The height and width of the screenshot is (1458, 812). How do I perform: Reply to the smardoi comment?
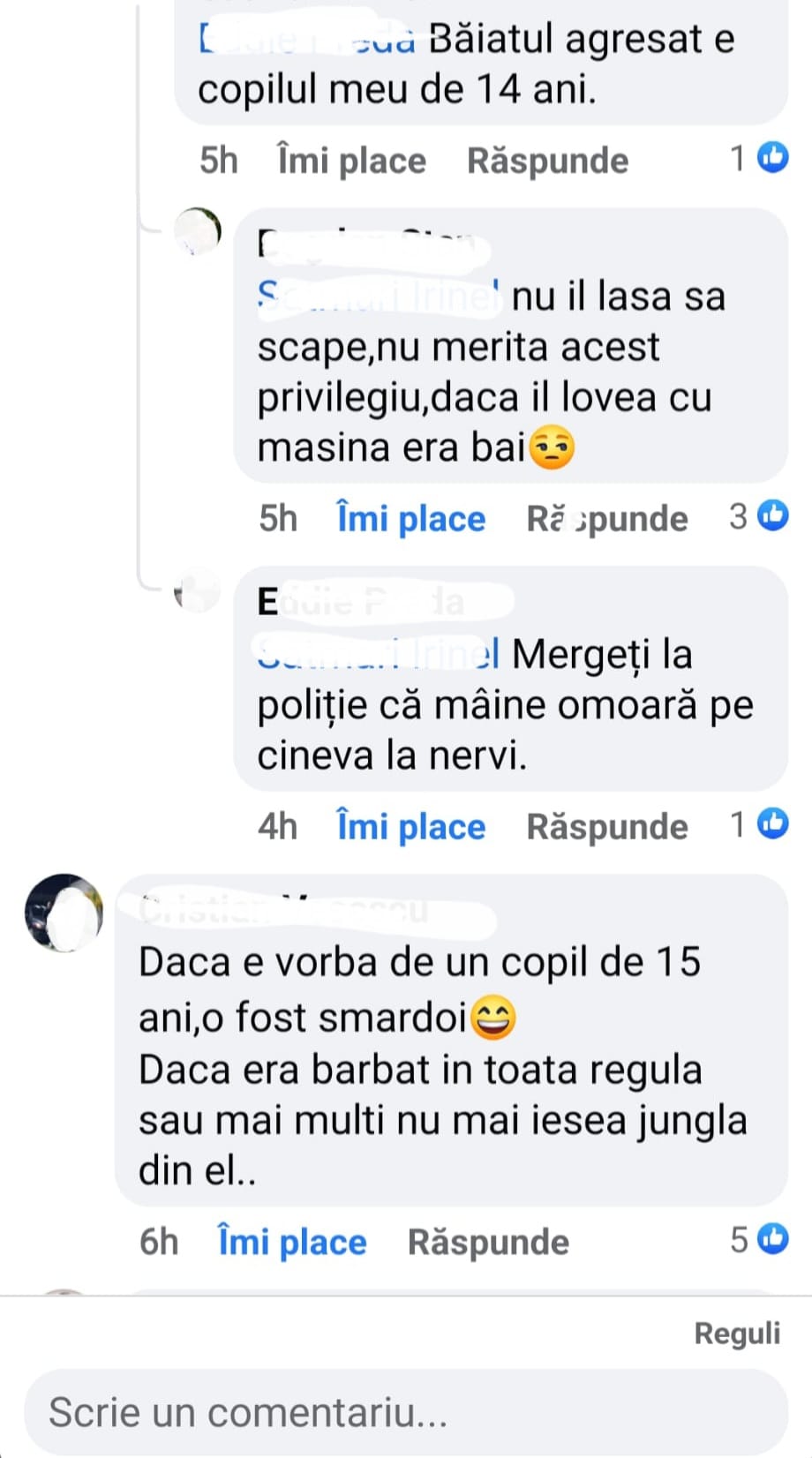point(488,1242)
